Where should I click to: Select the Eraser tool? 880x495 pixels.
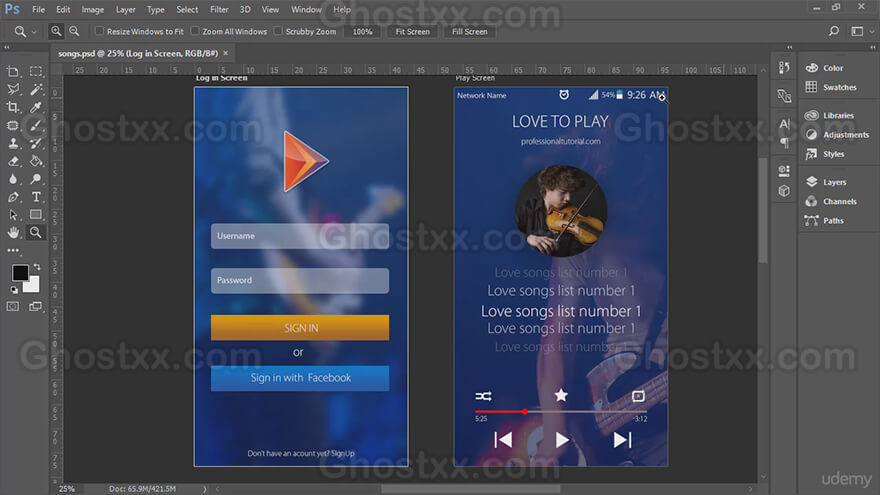[13, 161]
